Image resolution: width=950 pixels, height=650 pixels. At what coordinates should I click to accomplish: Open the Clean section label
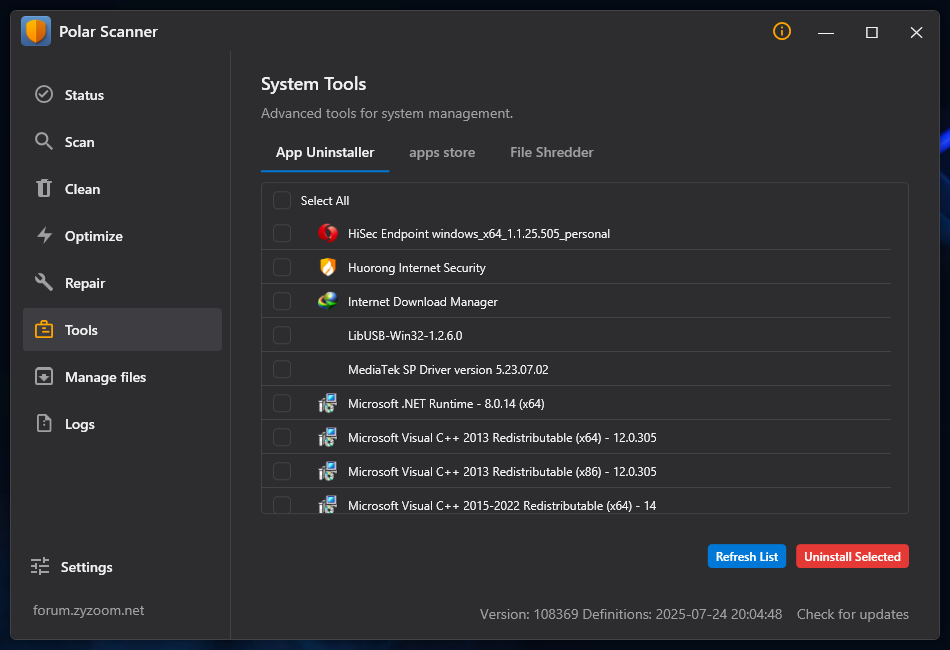pyautogui.click(x=82, y=189)
